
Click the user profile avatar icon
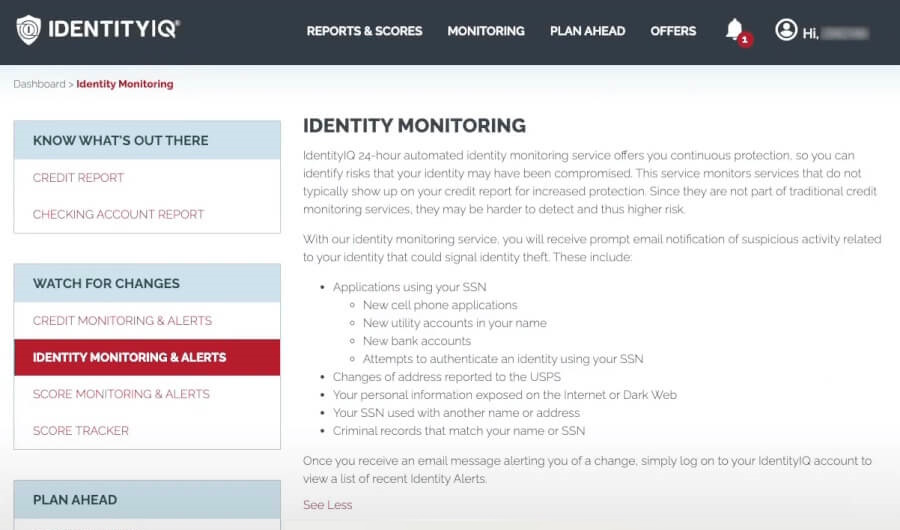coord(786,30)
